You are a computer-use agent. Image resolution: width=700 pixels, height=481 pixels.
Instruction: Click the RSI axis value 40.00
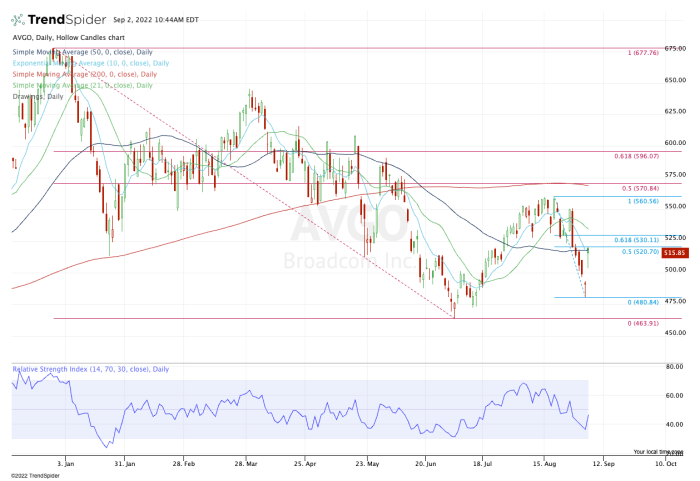(675, 425)
